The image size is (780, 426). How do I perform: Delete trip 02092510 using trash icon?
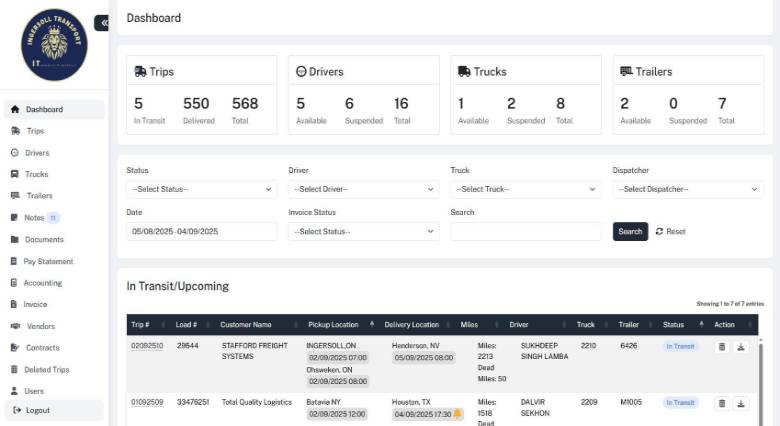721,347
